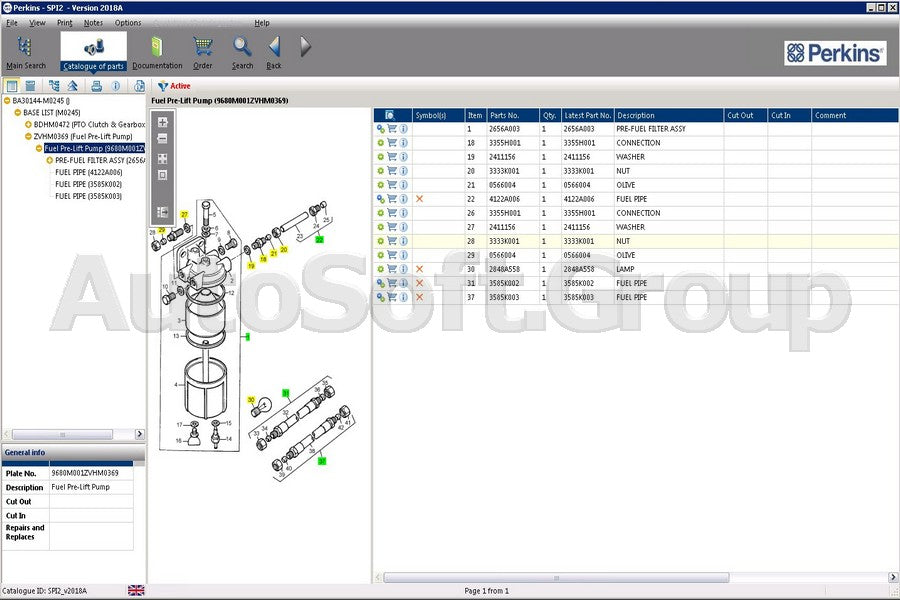Open the Catalogue of parts toolbar icon
Viewport: 900px width, 600px height.
coord(93,45)
